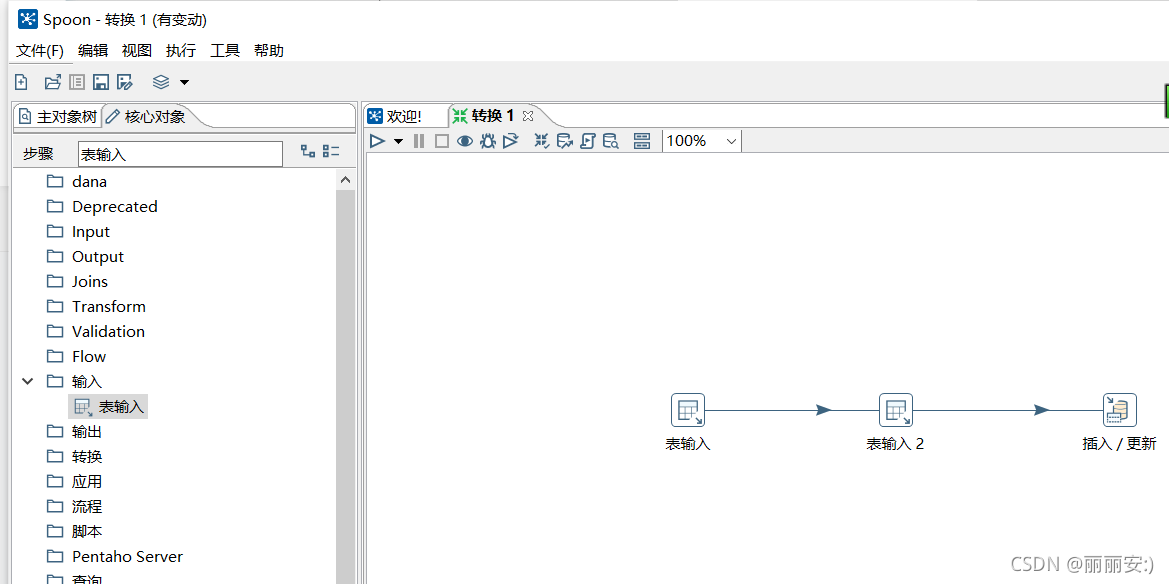Screen dimensions: 1169x584
Task: Pause the running transformation
Action: (418, 140)
